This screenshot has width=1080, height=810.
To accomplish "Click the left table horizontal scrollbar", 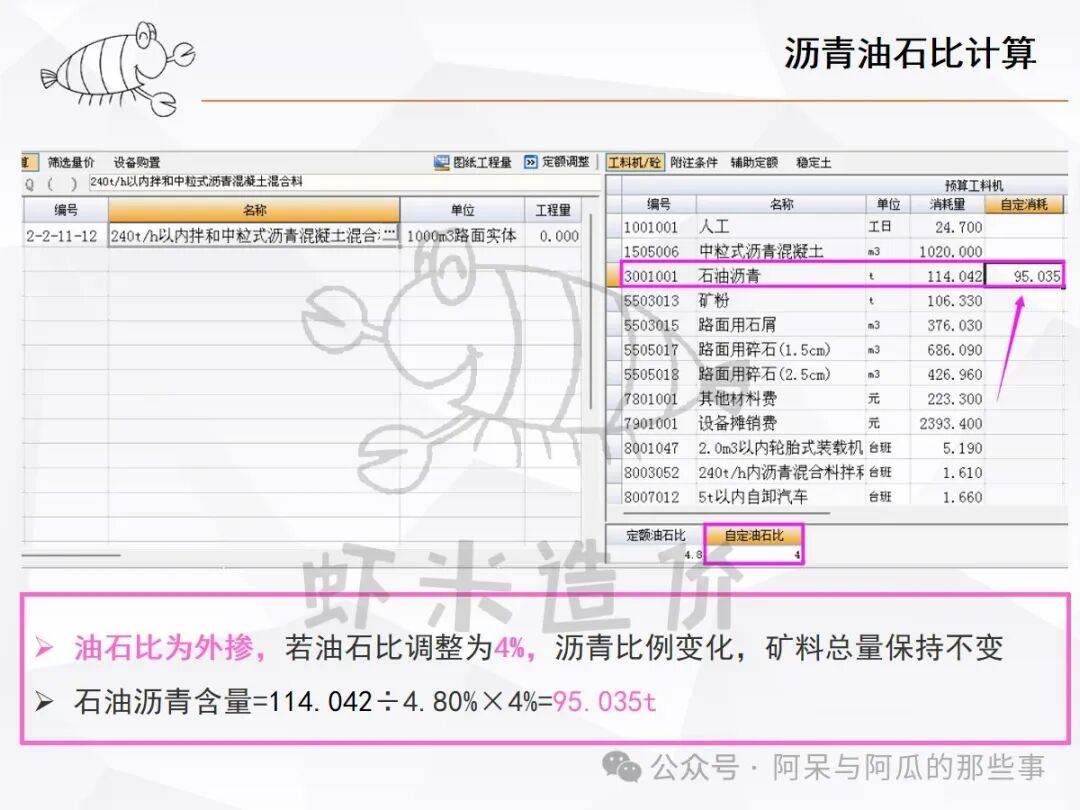I will click(x=71, y=555).
